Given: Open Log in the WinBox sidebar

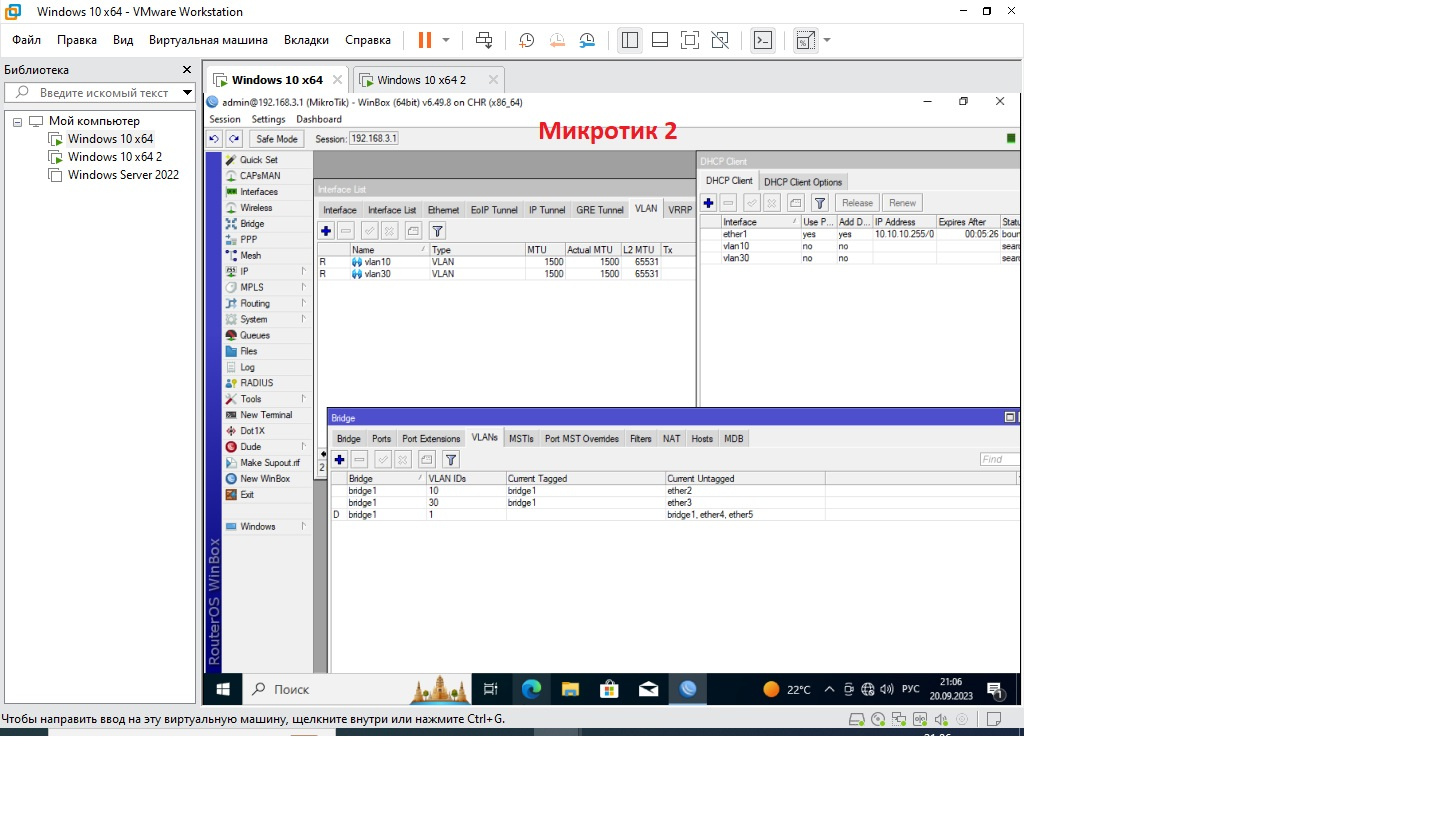Looking at the screenshot, I should click(247, 367).
